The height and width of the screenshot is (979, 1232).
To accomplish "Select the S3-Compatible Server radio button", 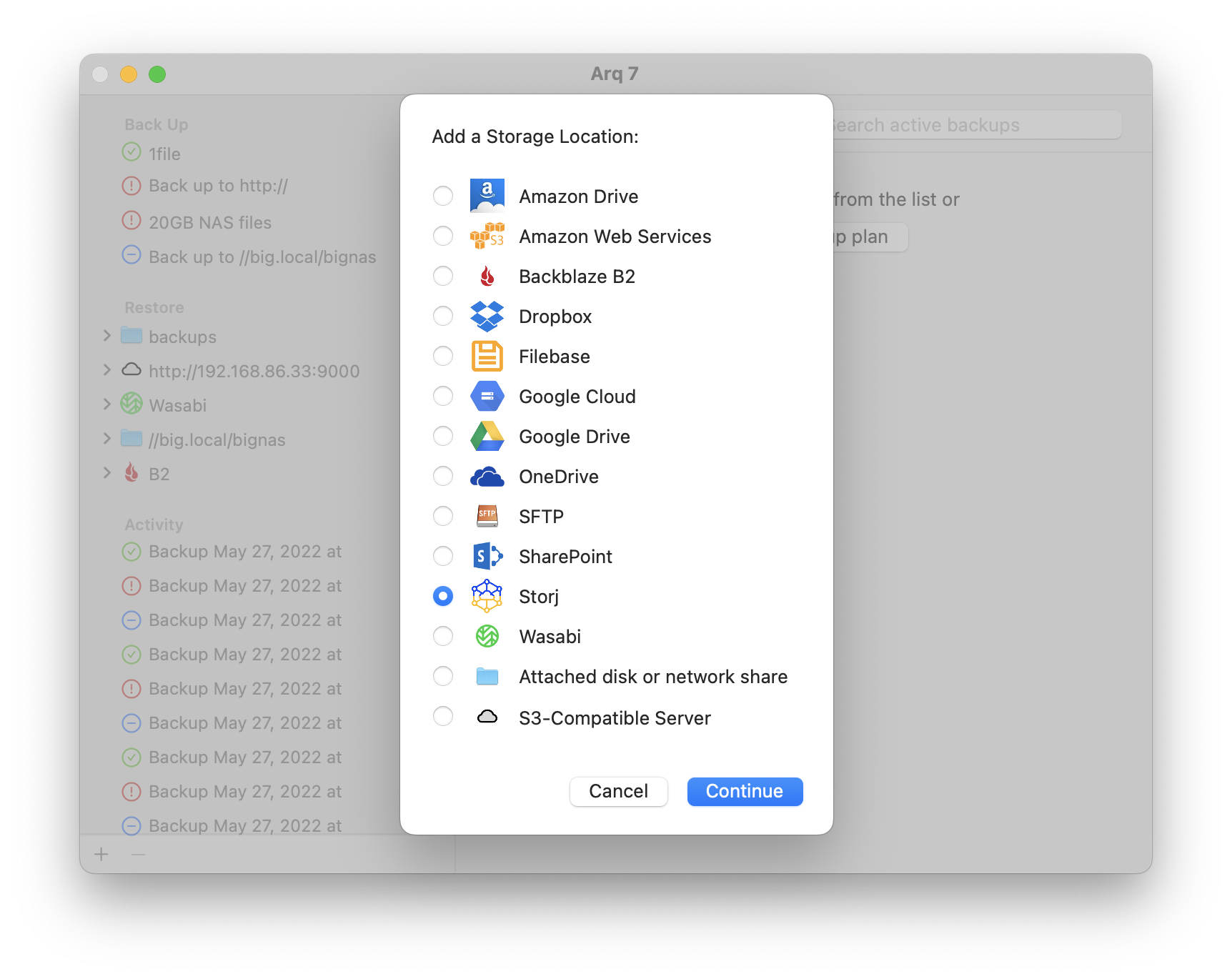I will 443,716.
